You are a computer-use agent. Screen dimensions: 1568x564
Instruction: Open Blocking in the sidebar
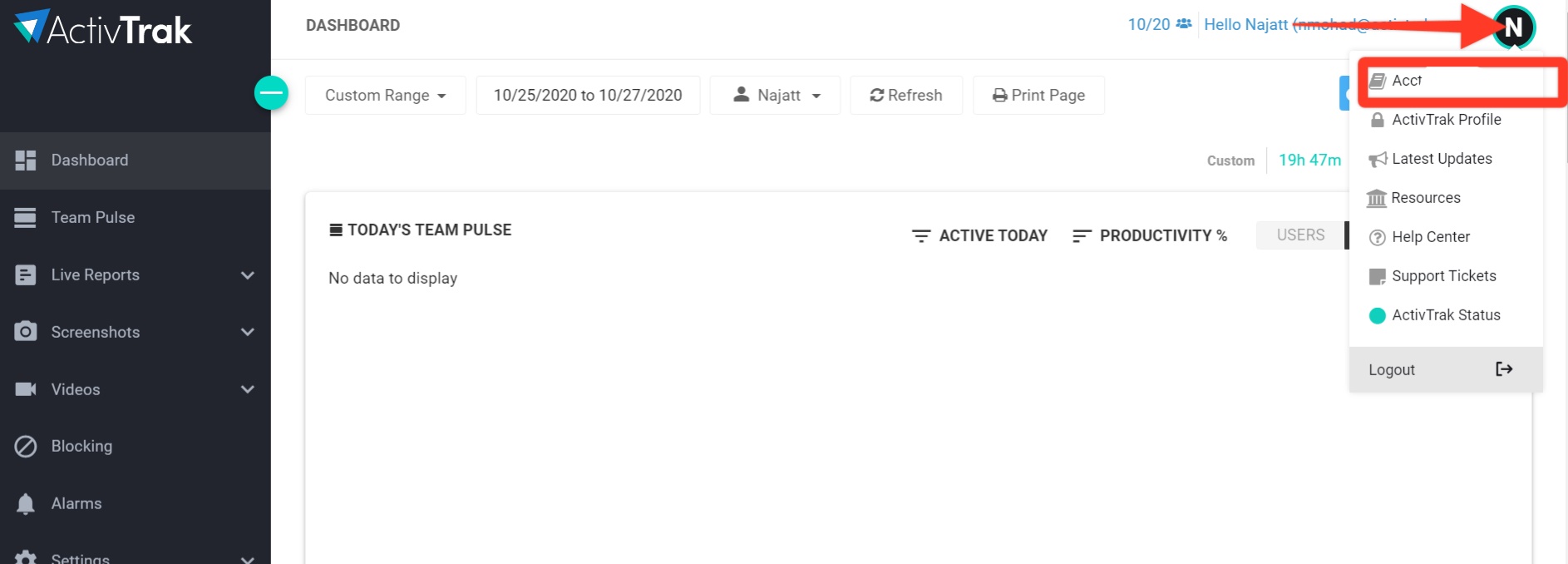point(135,446)
